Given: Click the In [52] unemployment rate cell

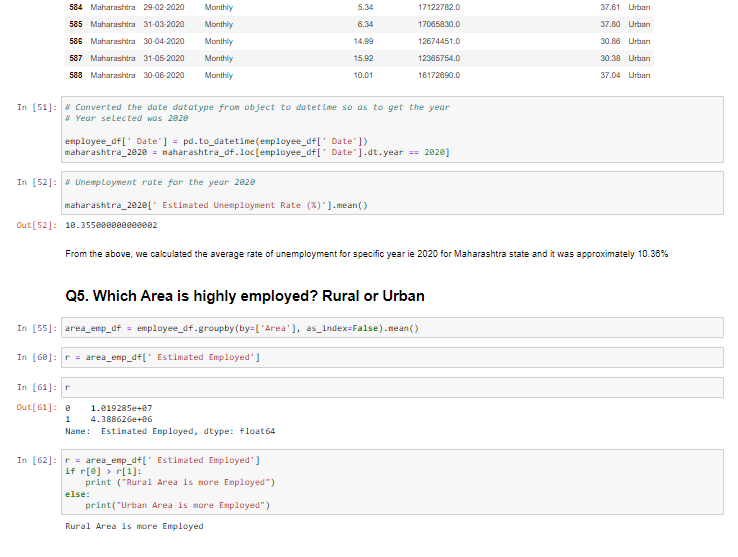Looking at the screenshot, I should coord(392,193).
